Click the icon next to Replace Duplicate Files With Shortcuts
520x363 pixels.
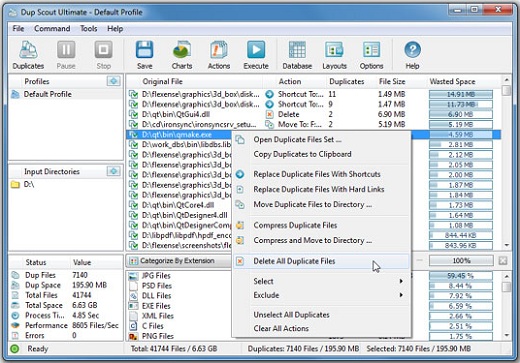(x=240, y=174)
